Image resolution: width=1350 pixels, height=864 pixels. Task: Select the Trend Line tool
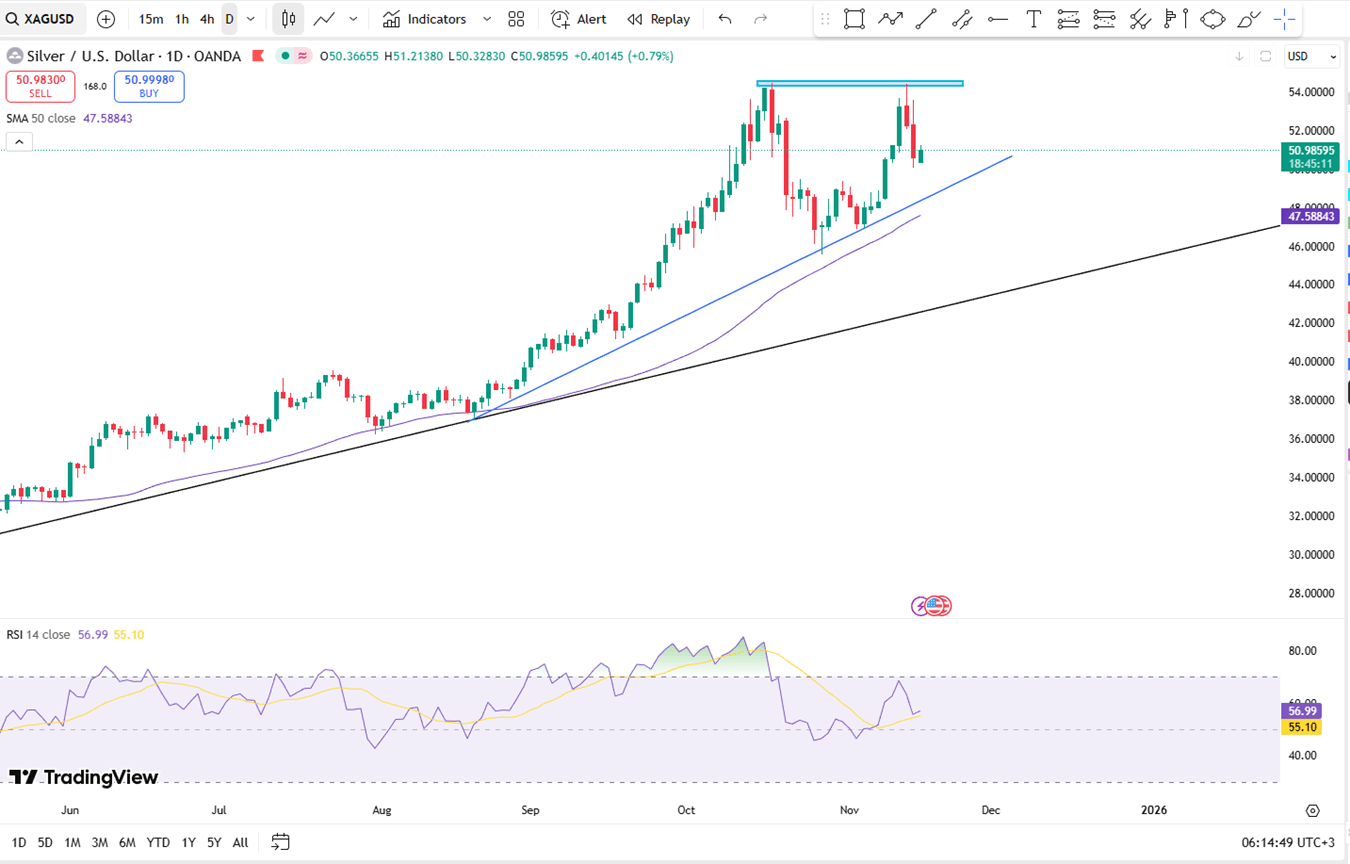pyautogui.click(x=926, y=19)
